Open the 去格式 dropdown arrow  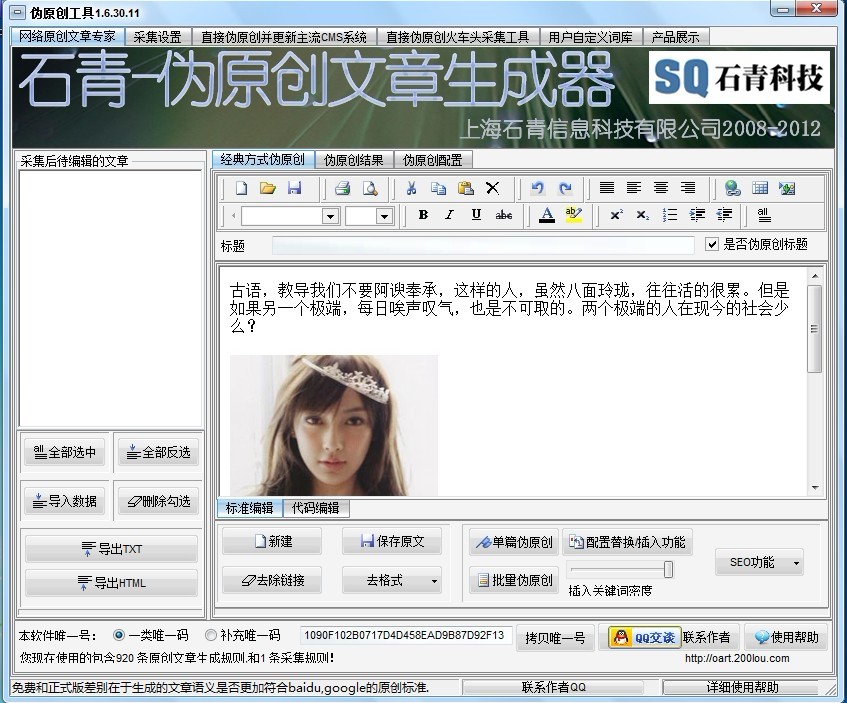pos(434,581)
